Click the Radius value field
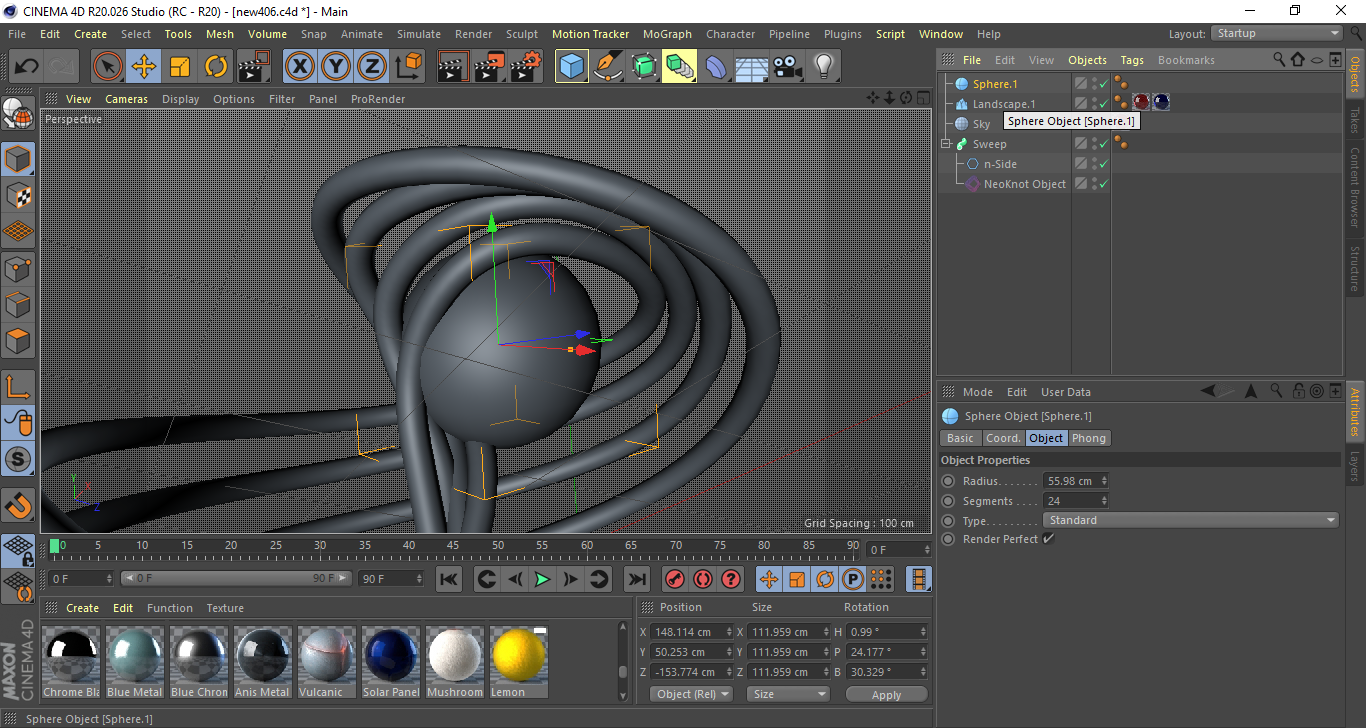This screenshot has width=1366, height=728. 1076,481
